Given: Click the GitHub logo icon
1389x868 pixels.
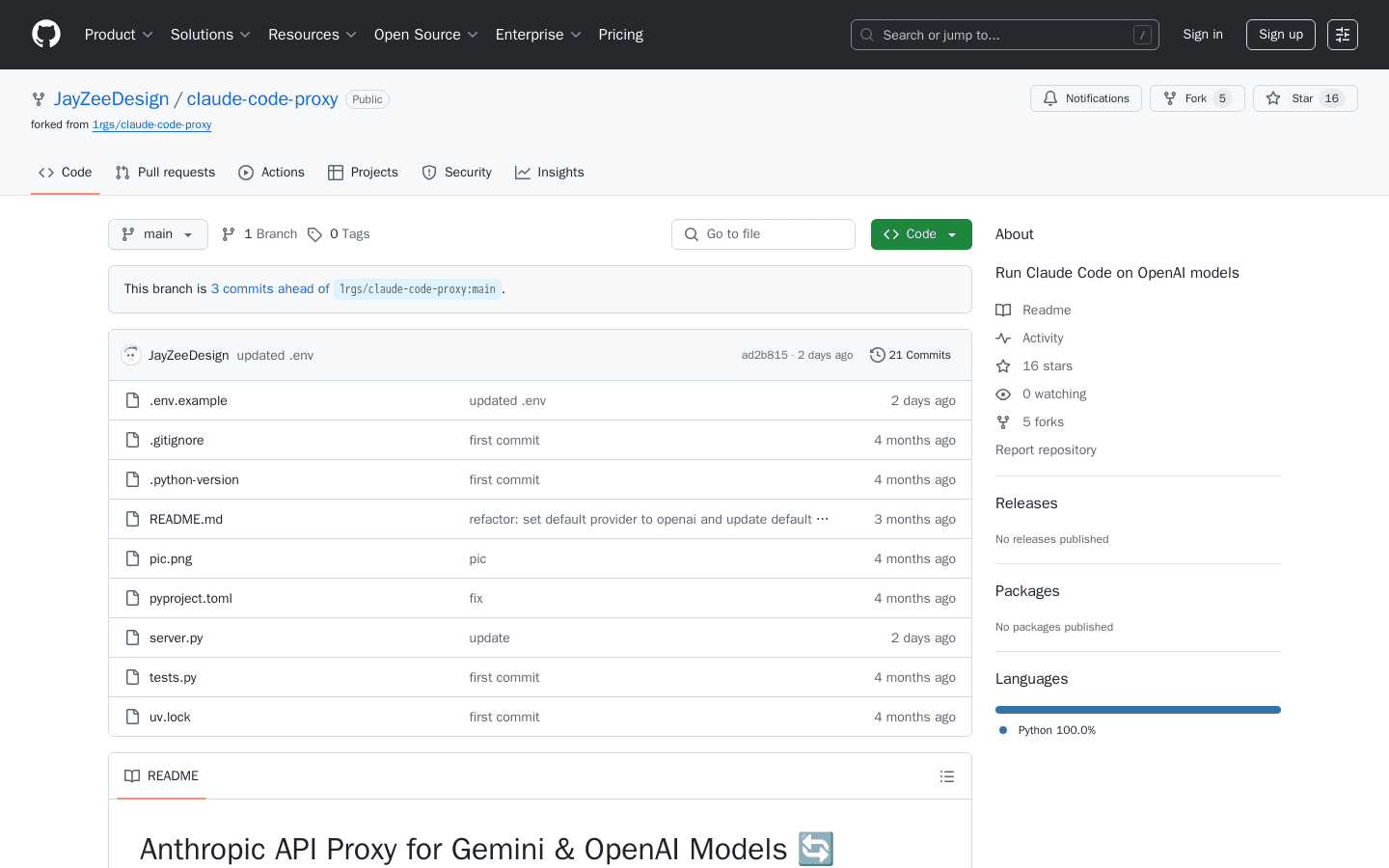Looking at the screenshot, I should tap(45, 34).
